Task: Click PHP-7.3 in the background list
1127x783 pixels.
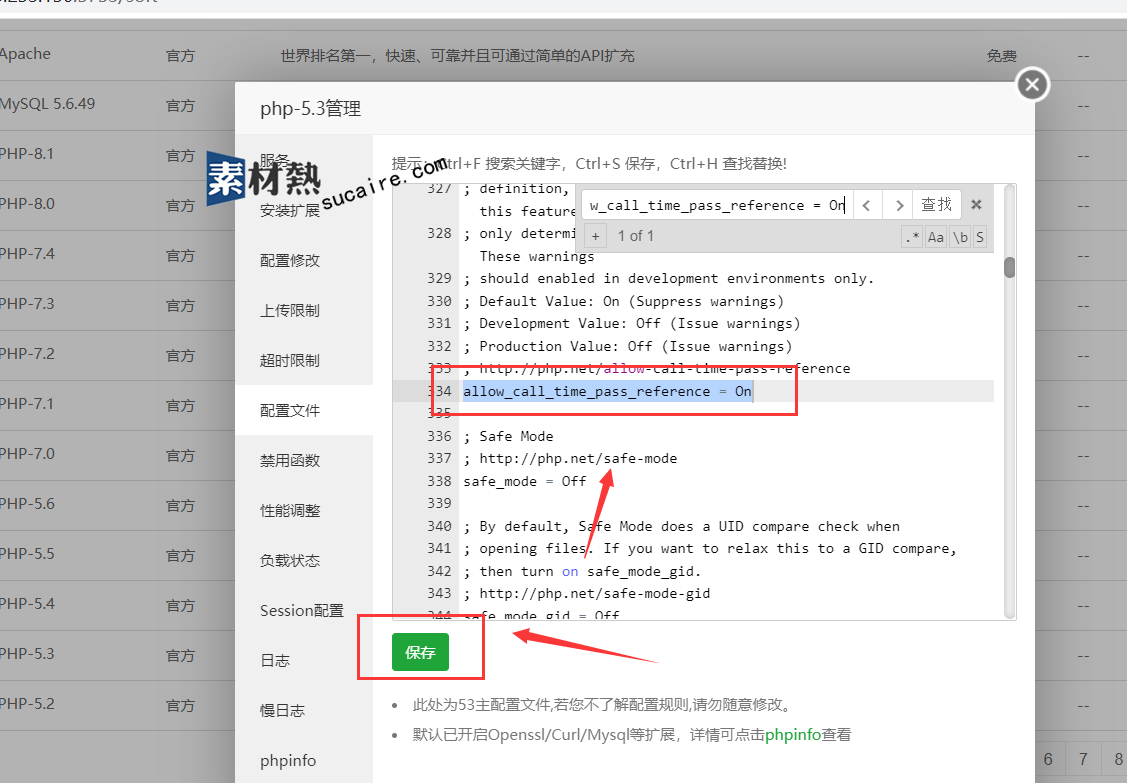Action: coord(27,303)
